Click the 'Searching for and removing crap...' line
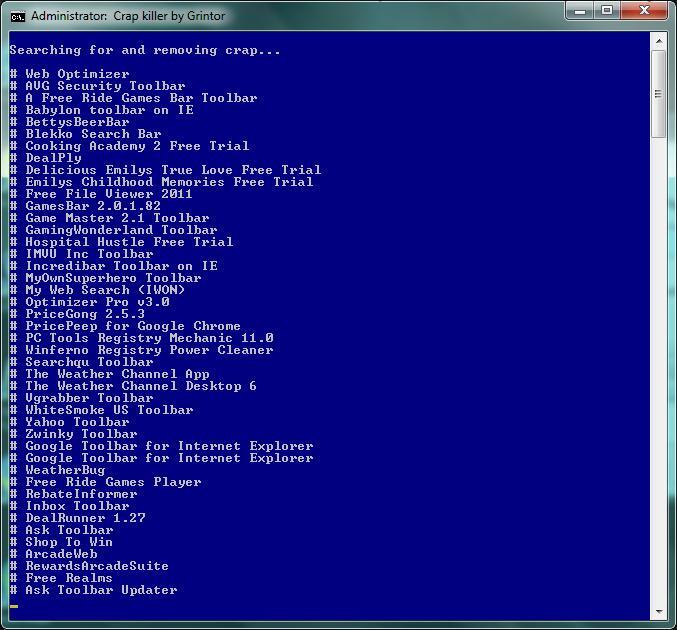Image resolution: width=677 pixels, height=630 pixels. 145,50
